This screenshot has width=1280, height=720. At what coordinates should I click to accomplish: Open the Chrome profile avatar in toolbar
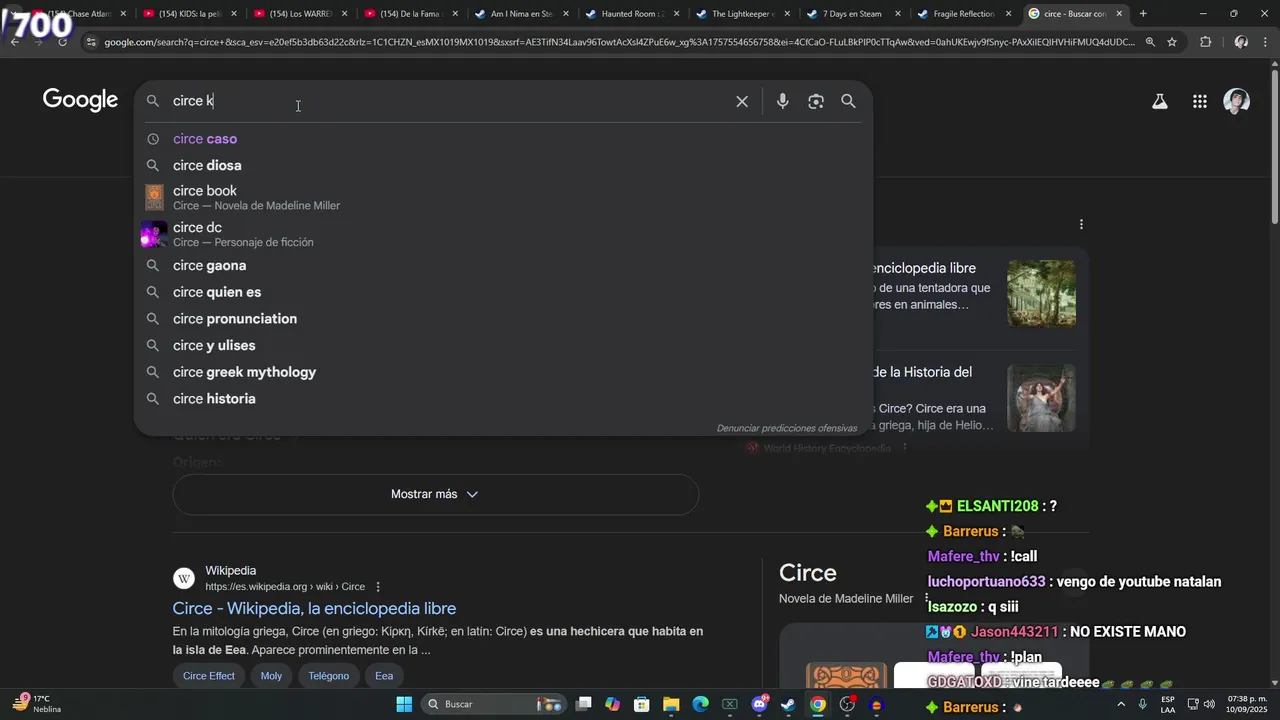pos(1241,42)
